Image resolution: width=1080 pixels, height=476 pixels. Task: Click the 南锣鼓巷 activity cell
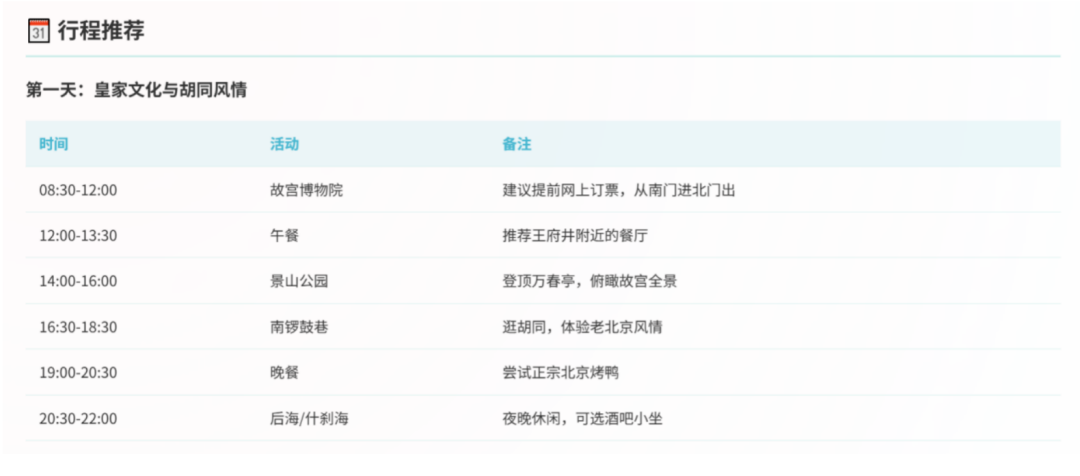299,327
